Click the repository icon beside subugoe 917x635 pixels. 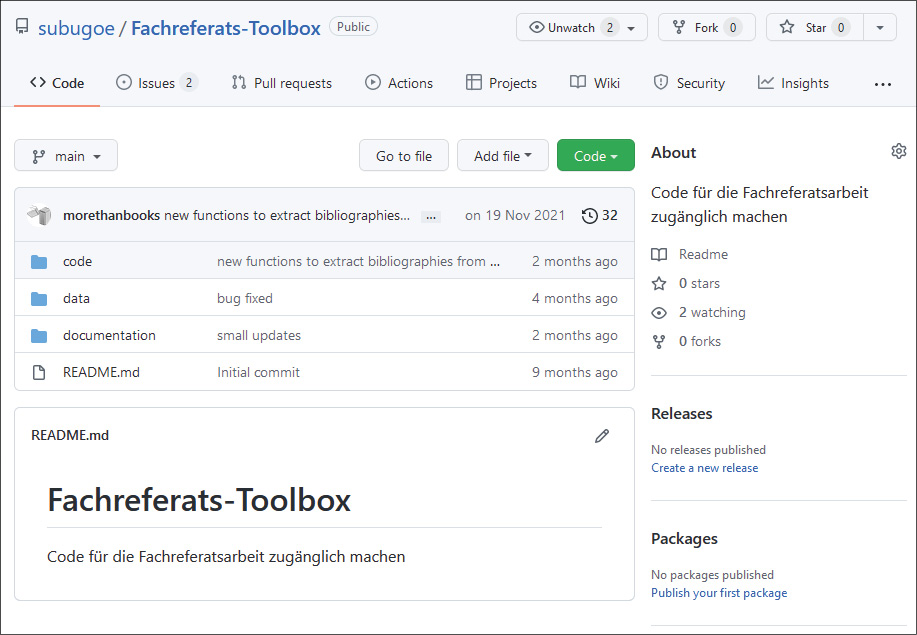click(x=22, y=27)
